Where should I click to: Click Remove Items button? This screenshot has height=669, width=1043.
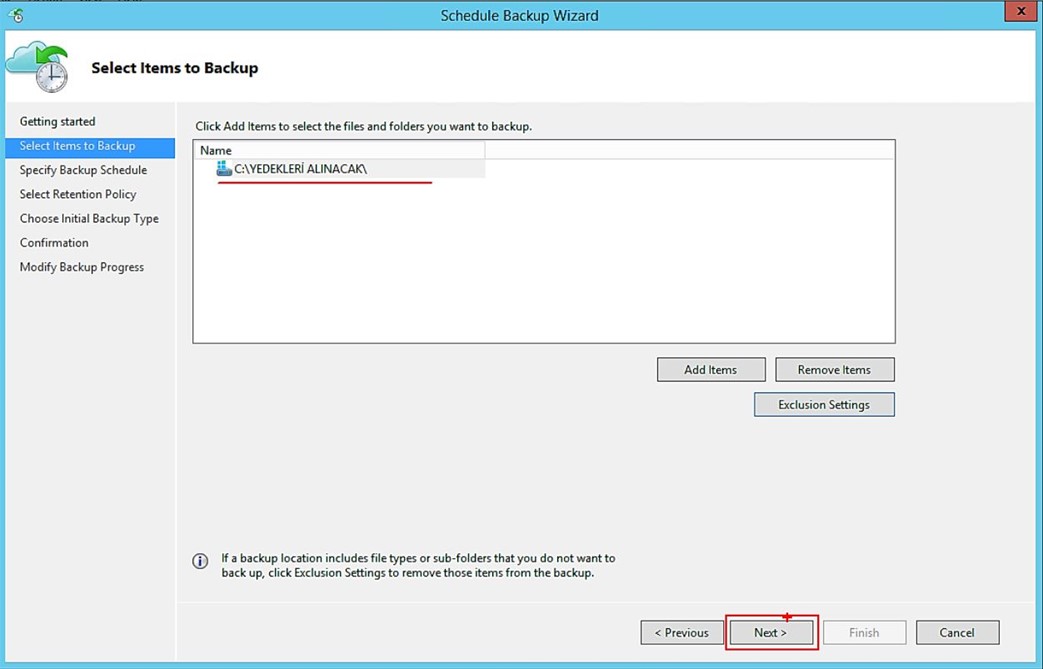click(x=835, y=370)
